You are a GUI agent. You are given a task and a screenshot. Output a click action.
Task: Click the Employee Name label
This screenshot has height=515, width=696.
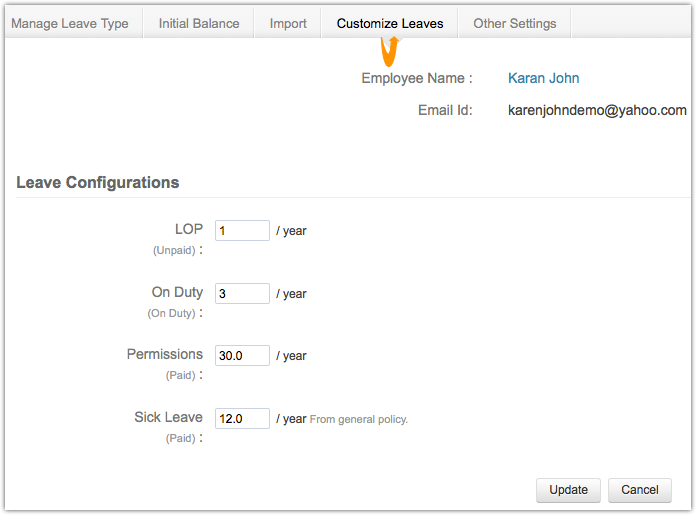[x=416, y=78]
